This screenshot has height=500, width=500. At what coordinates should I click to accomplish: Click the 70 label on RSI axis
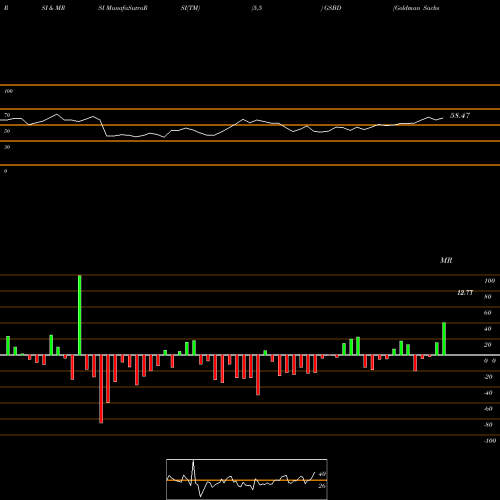click(7, 115)
